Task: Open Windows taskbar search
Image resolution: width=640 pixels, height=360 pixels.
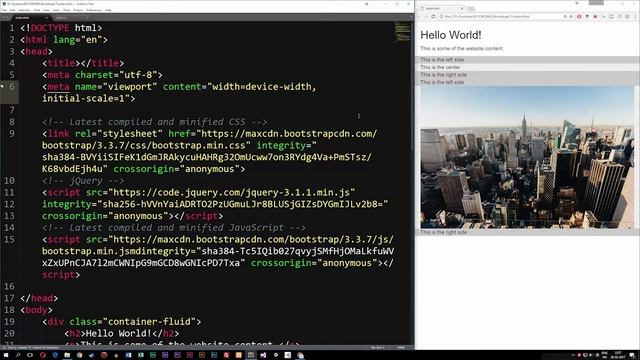Action: (x=18, y=355)
